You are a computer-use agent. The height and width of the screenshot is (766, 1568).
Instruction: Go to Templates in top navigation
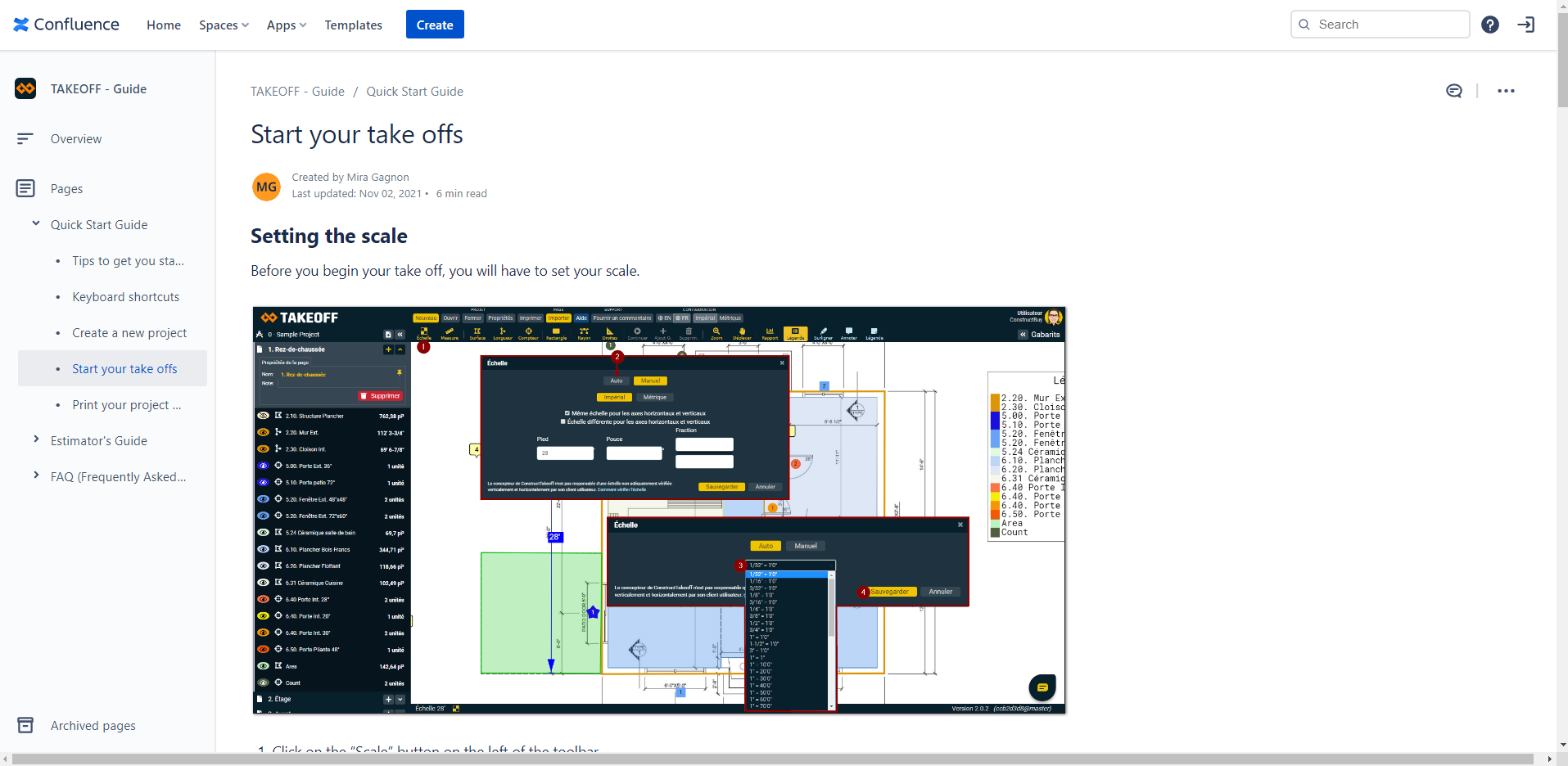(353, 25)
